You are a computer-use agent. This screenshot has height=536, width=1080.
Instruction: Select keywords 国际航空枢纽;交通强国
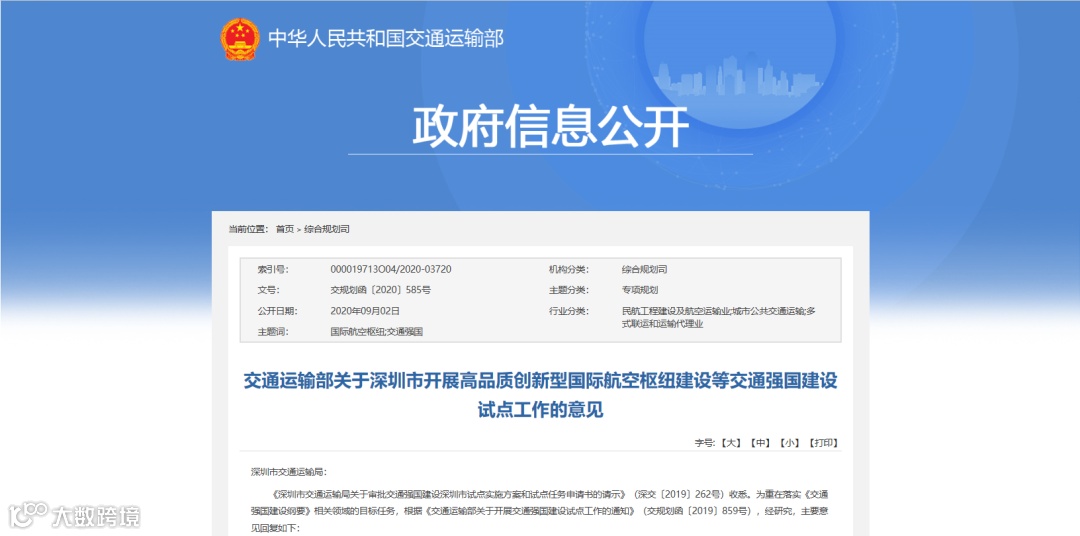pos(377,331)
